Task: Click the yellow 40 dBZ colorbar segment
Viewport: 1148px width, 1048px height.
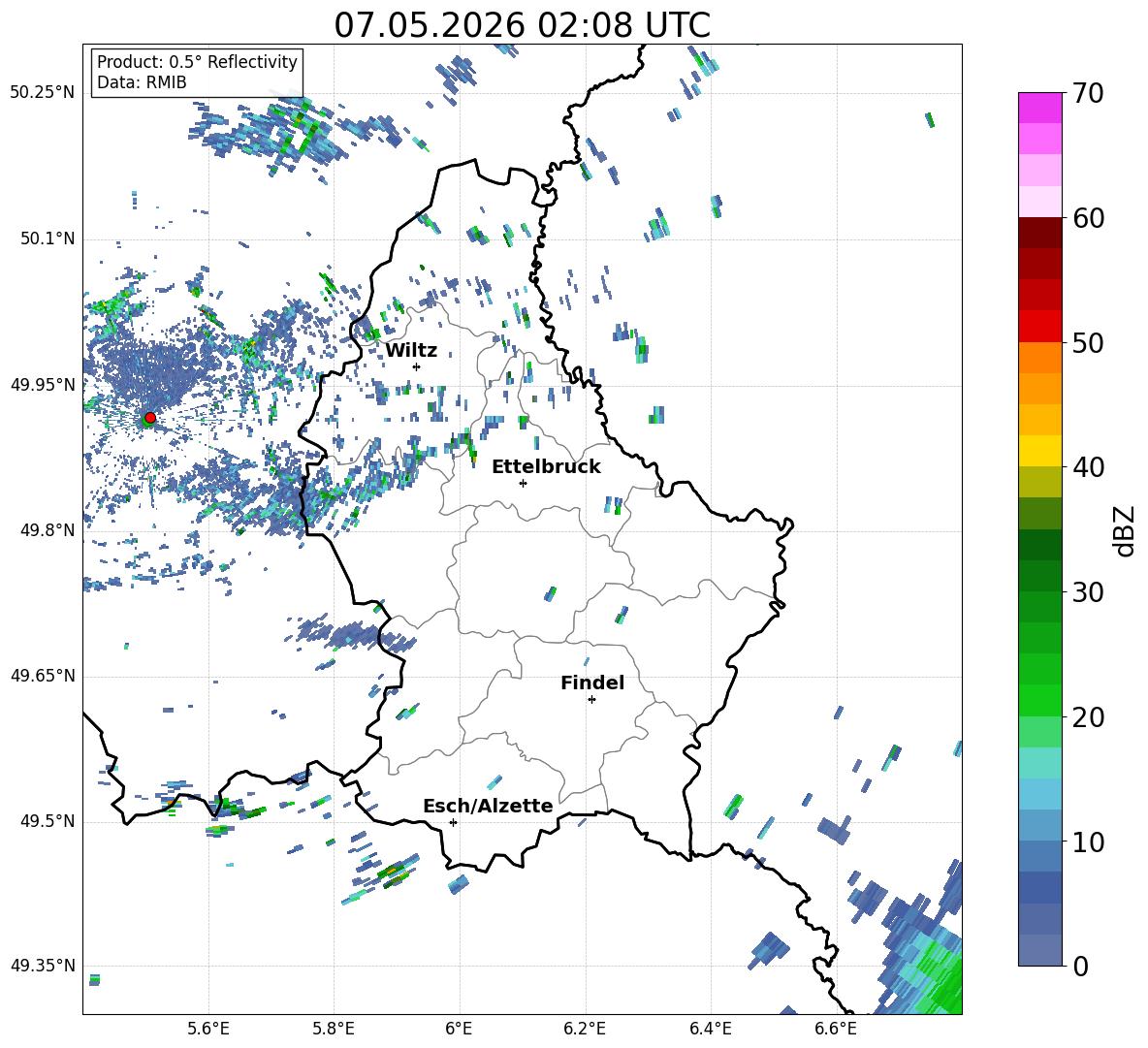Action: [x=1039, y=451]
